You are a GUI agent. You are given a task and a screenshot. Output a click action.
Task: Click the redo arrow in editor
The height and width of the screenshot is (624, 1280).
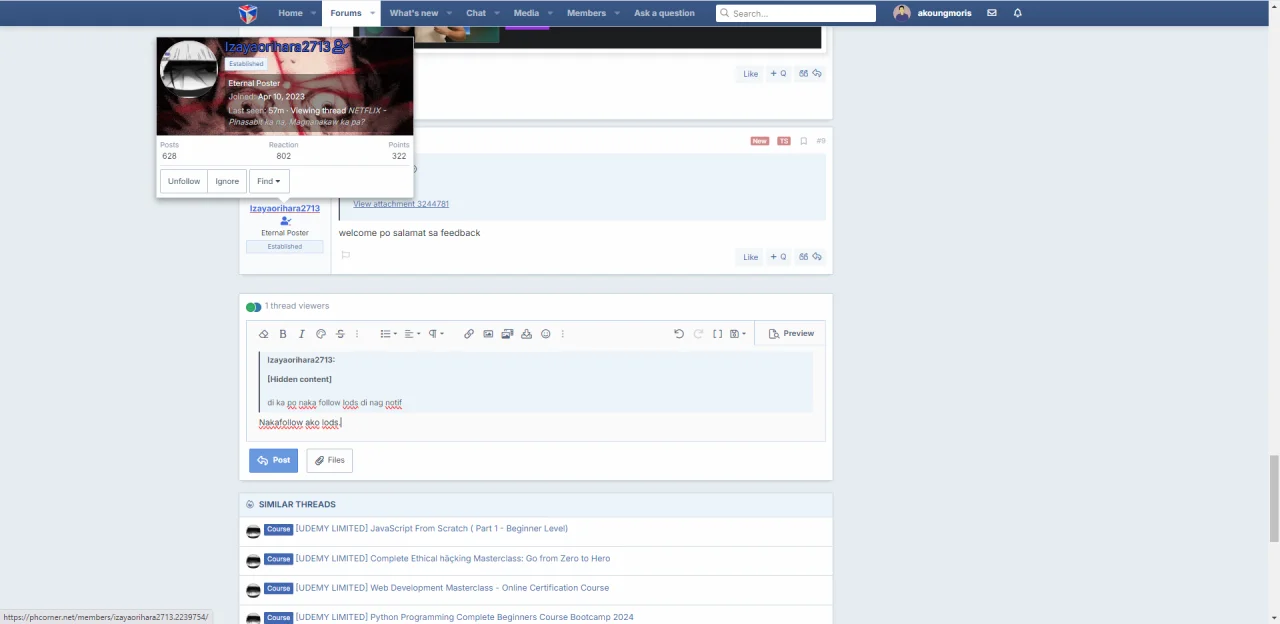coord(698,334)
